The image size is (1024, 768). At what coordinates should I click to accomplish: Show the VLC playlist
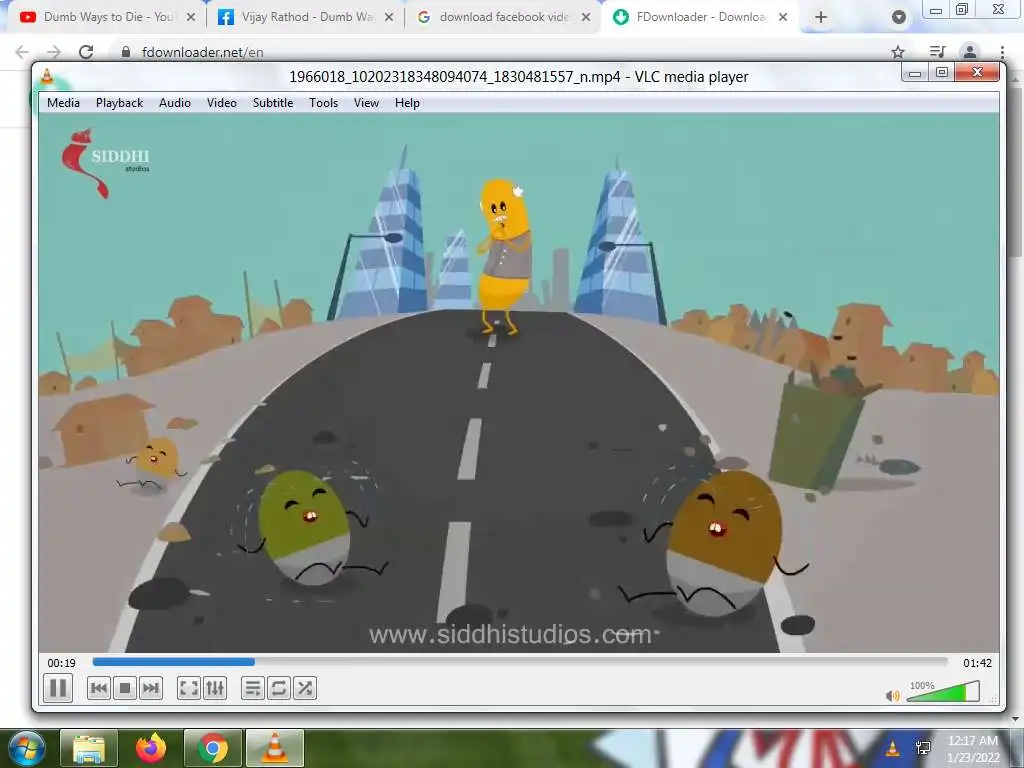(253, 688)
